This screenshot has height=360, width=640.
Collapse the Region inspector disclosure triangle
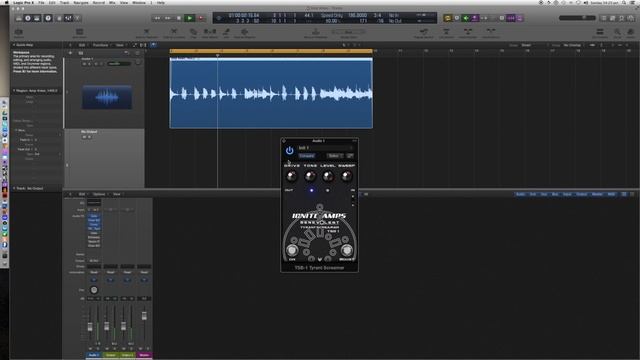14,91
